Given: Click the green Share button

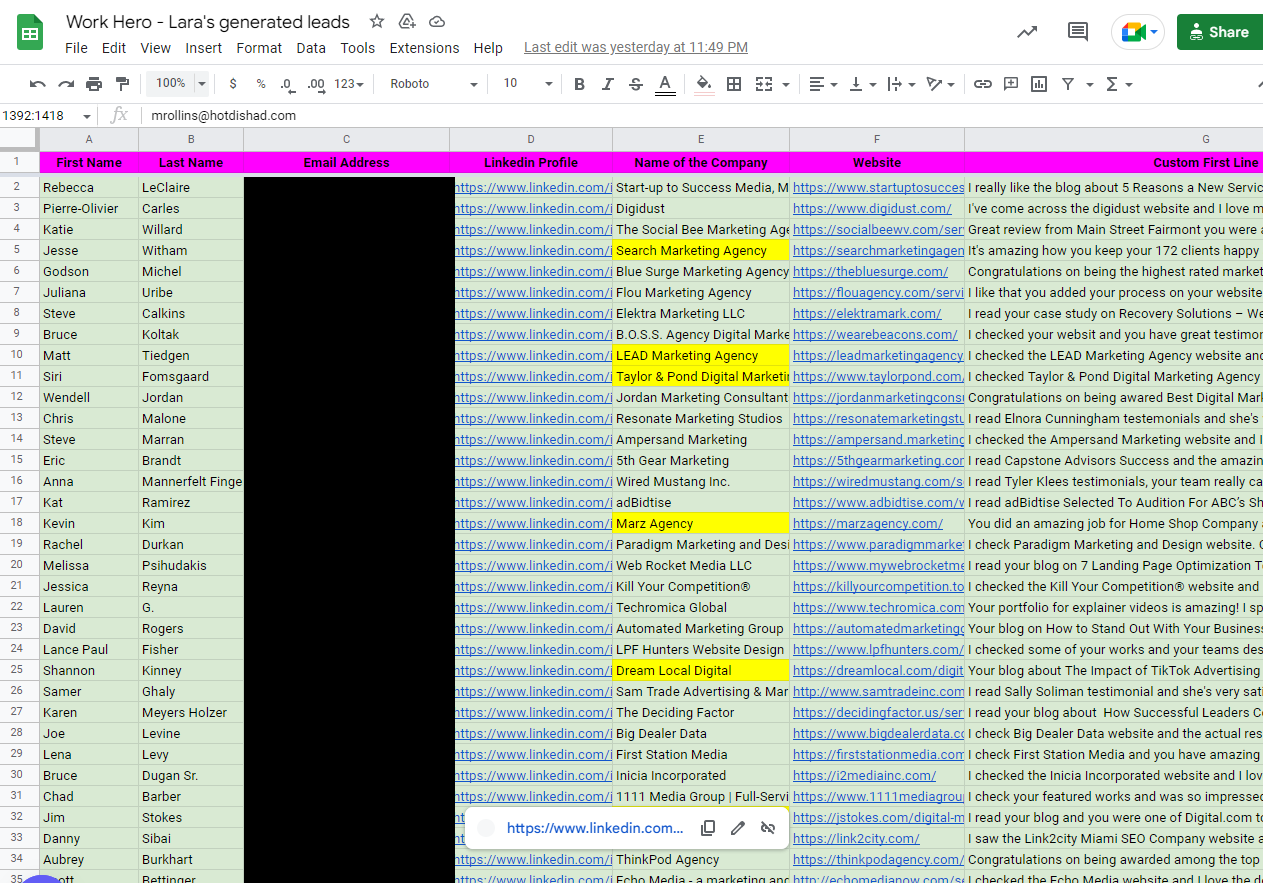Looking at the screenshot, I should (x=1219, y=32).
